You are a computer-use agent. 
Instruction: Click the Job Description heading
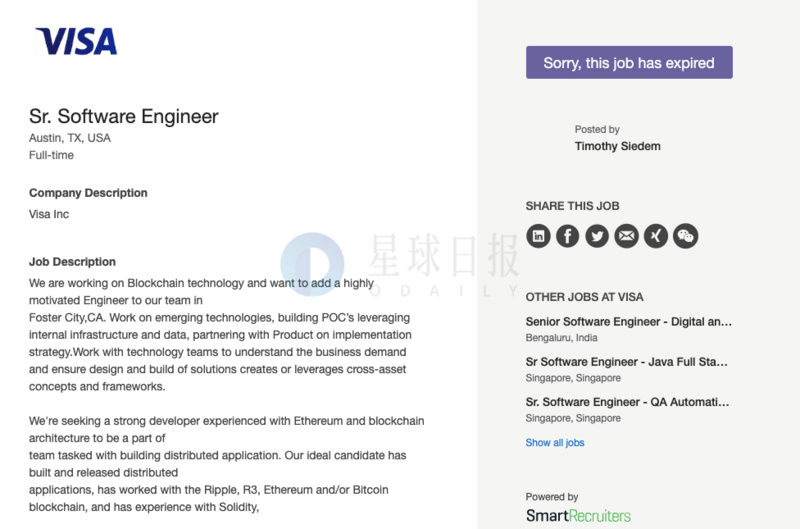pos(72,262)
